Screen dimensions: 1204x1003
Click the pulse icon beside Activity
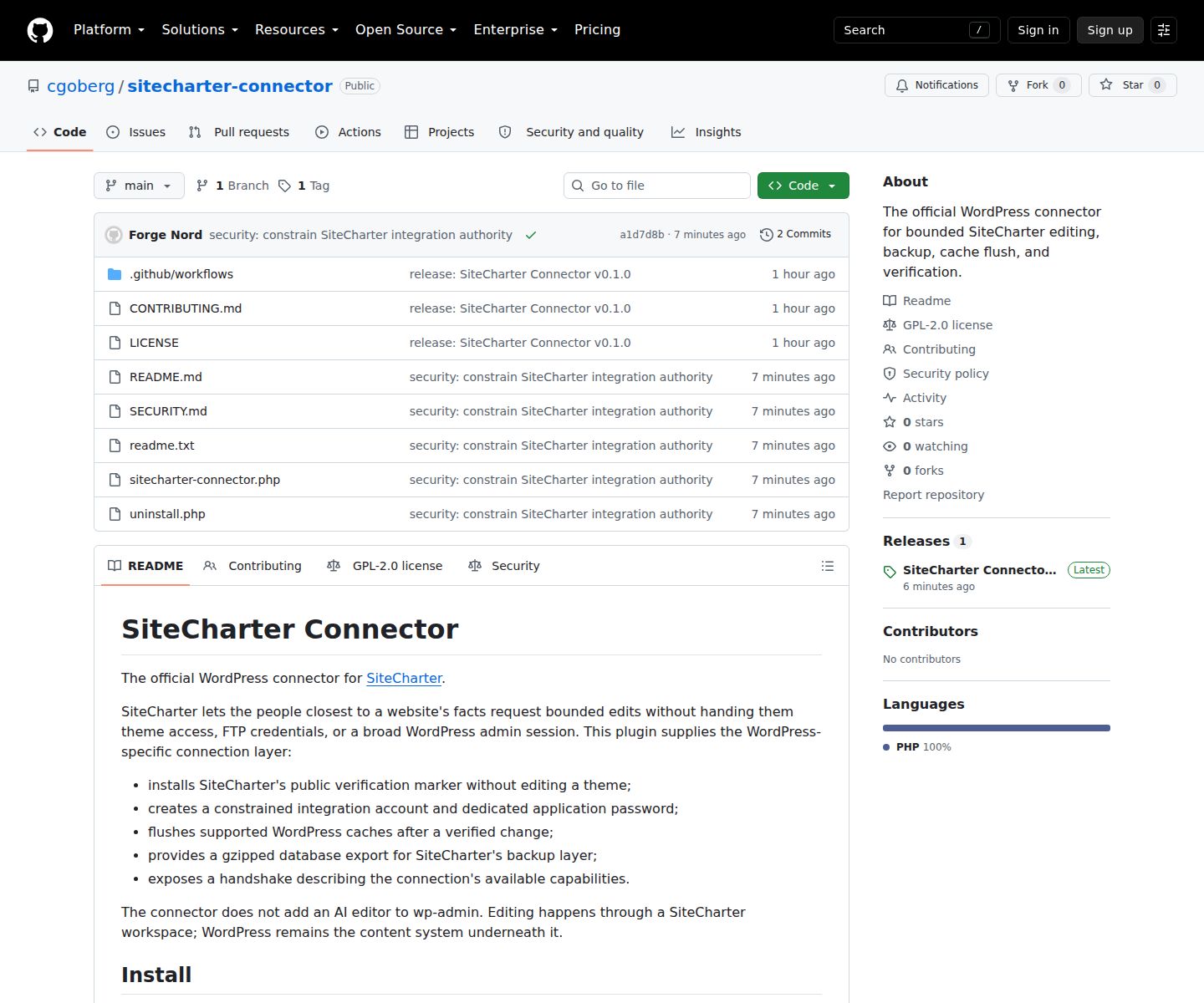click(x=890, y=398)
